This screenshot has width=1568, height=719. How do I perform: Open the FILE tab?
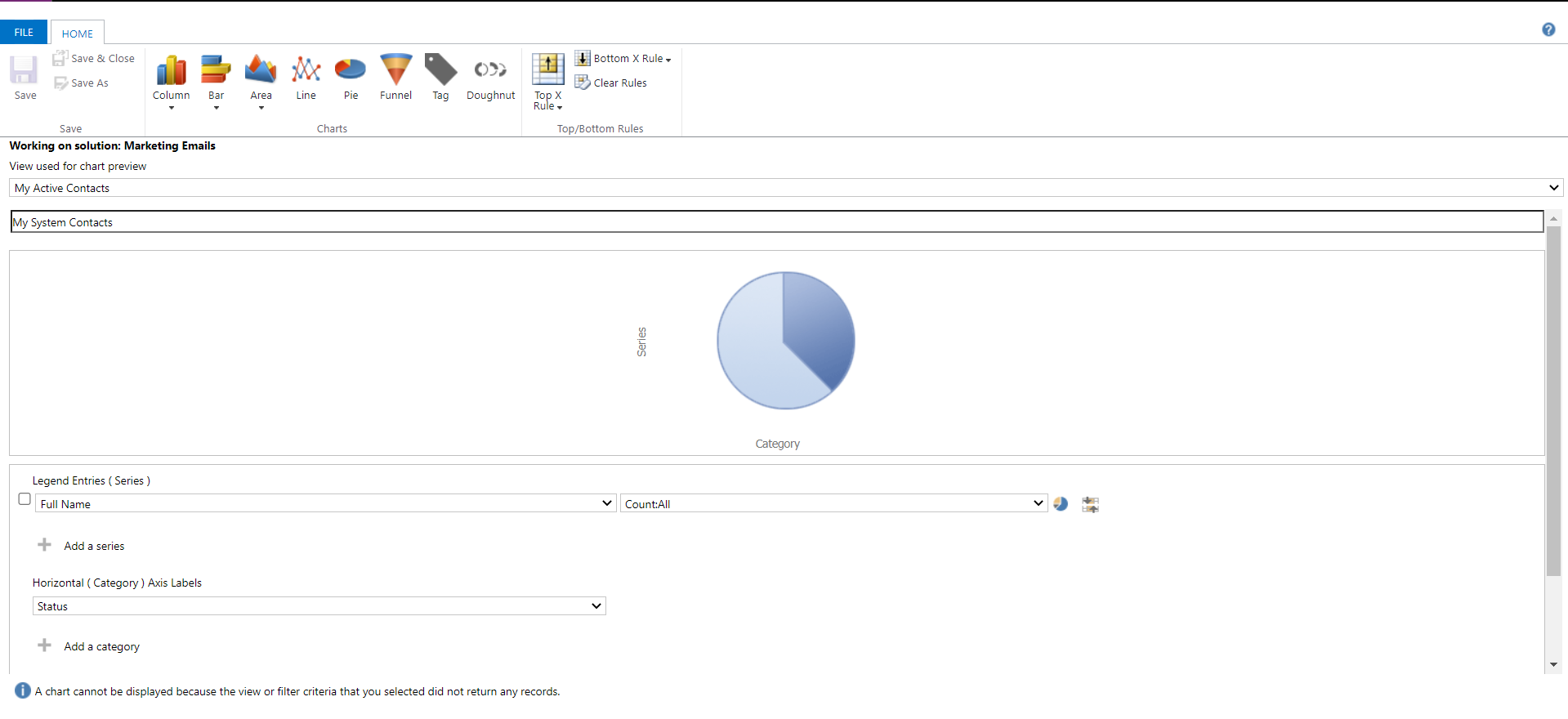(x=24, y=33)
